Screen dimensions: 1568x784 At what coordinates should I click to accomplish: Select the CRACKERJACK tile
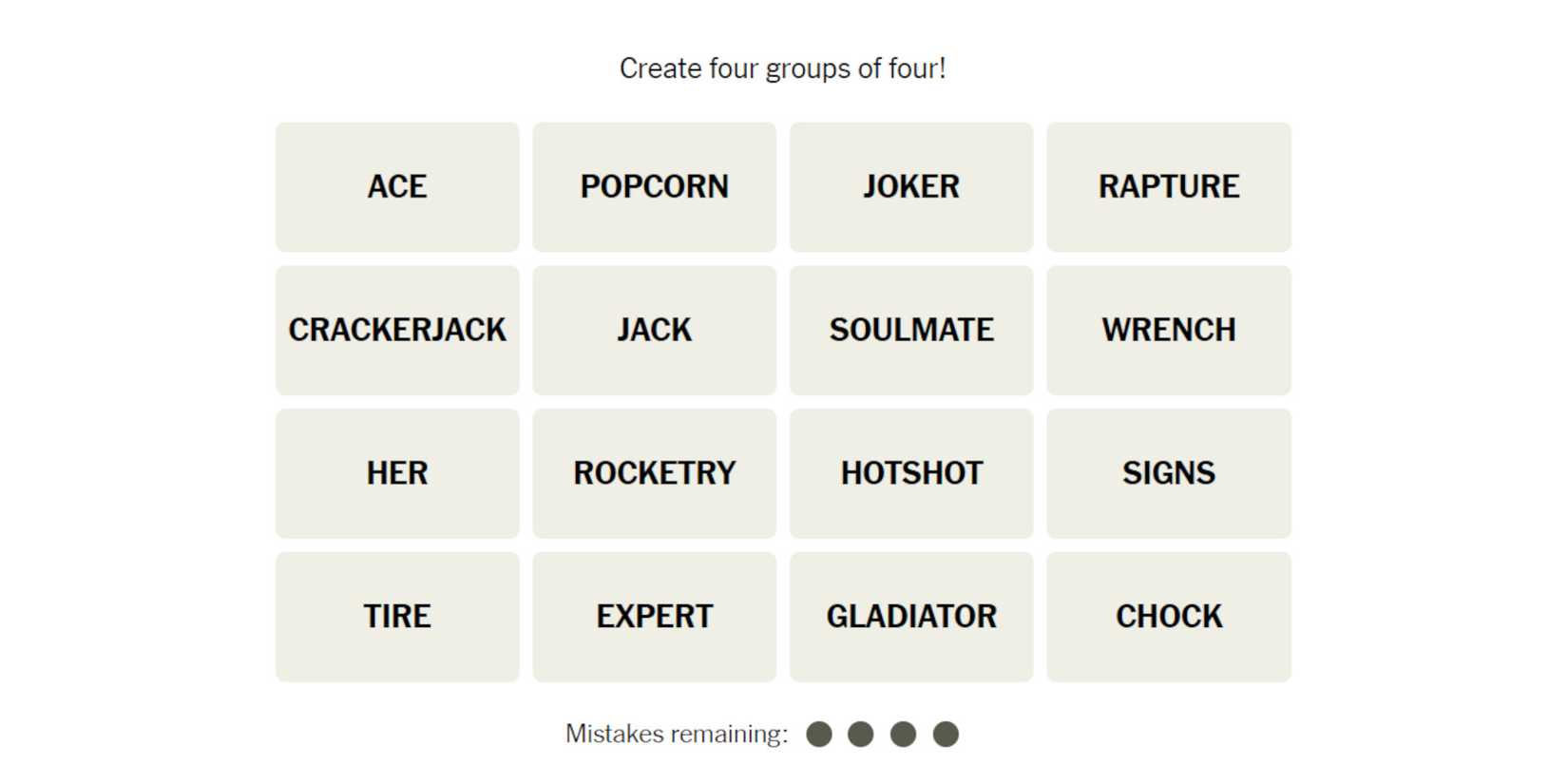pos(397,330)
